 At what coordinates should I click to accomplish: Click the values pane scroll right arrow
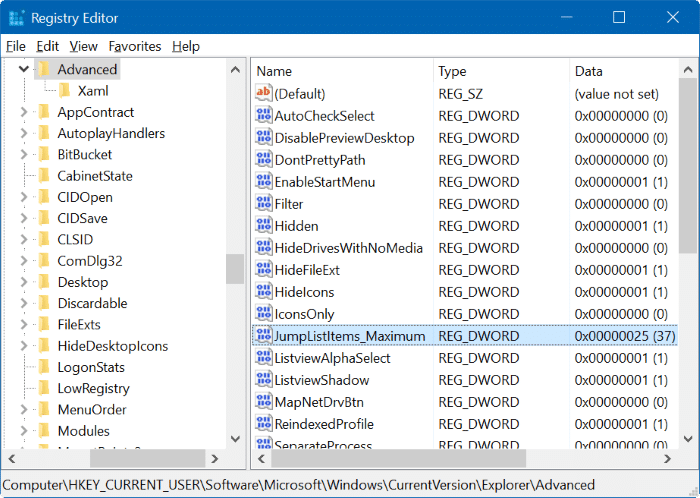tap(667, 458)
